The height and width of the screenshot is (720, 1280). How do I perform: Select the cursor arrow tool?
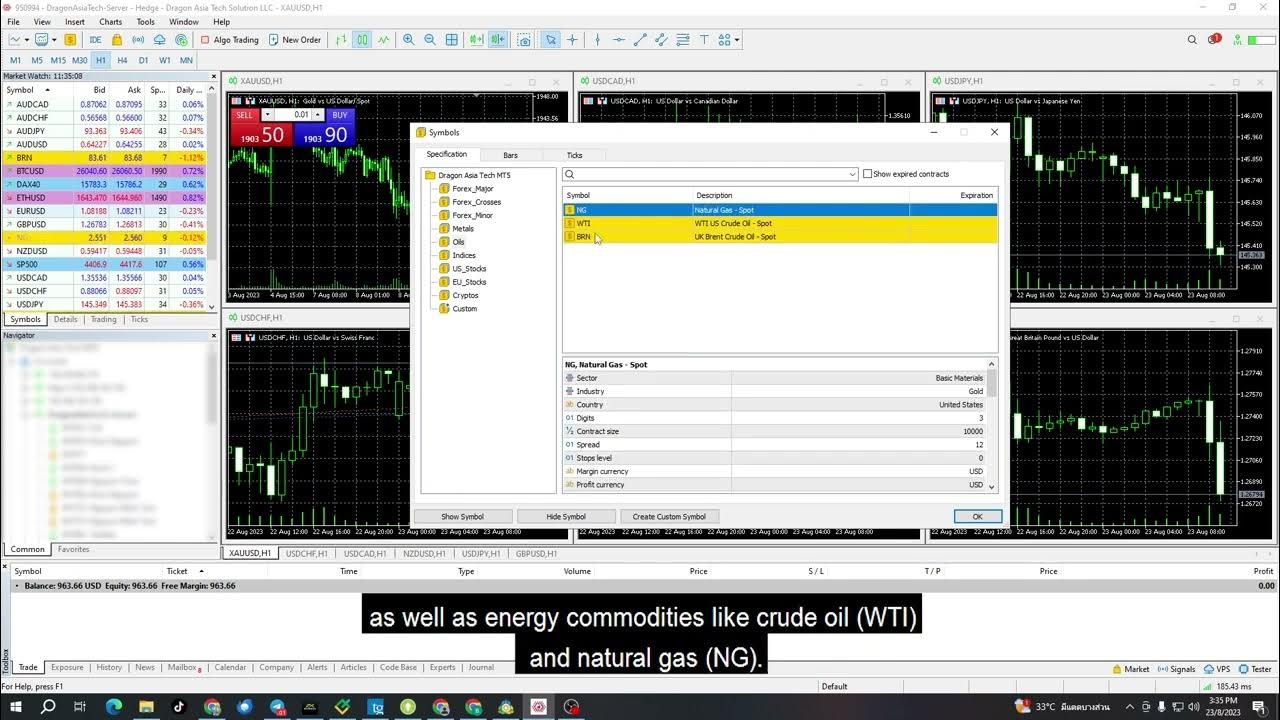pyautogui.click(x=551, y=40)
